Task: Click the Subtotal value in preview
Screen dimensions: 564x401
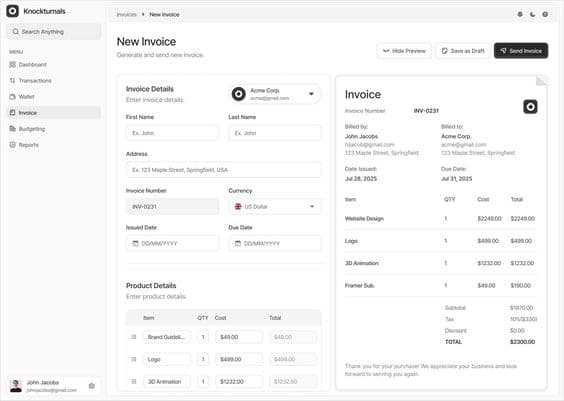Action: pyautogui.click(x=522, y=307)
